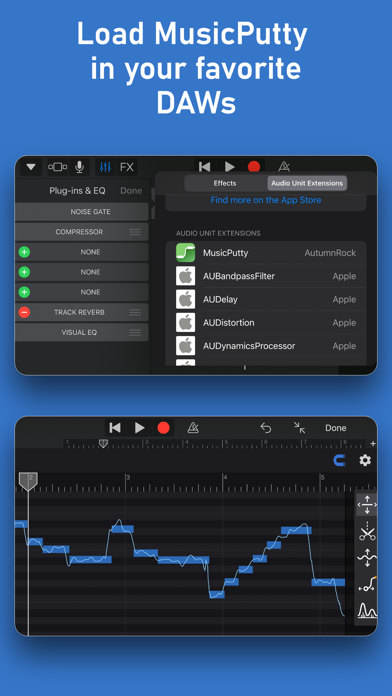392x696 pixels.
Task: Open the VISUAL EQ plug-in
Action: point(82,332)
